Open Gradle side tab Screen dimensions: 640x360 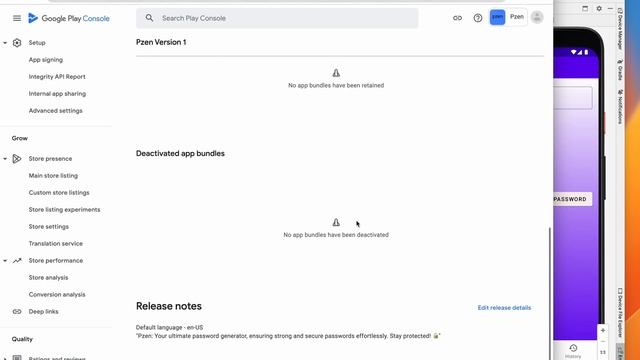pos(620,69)
